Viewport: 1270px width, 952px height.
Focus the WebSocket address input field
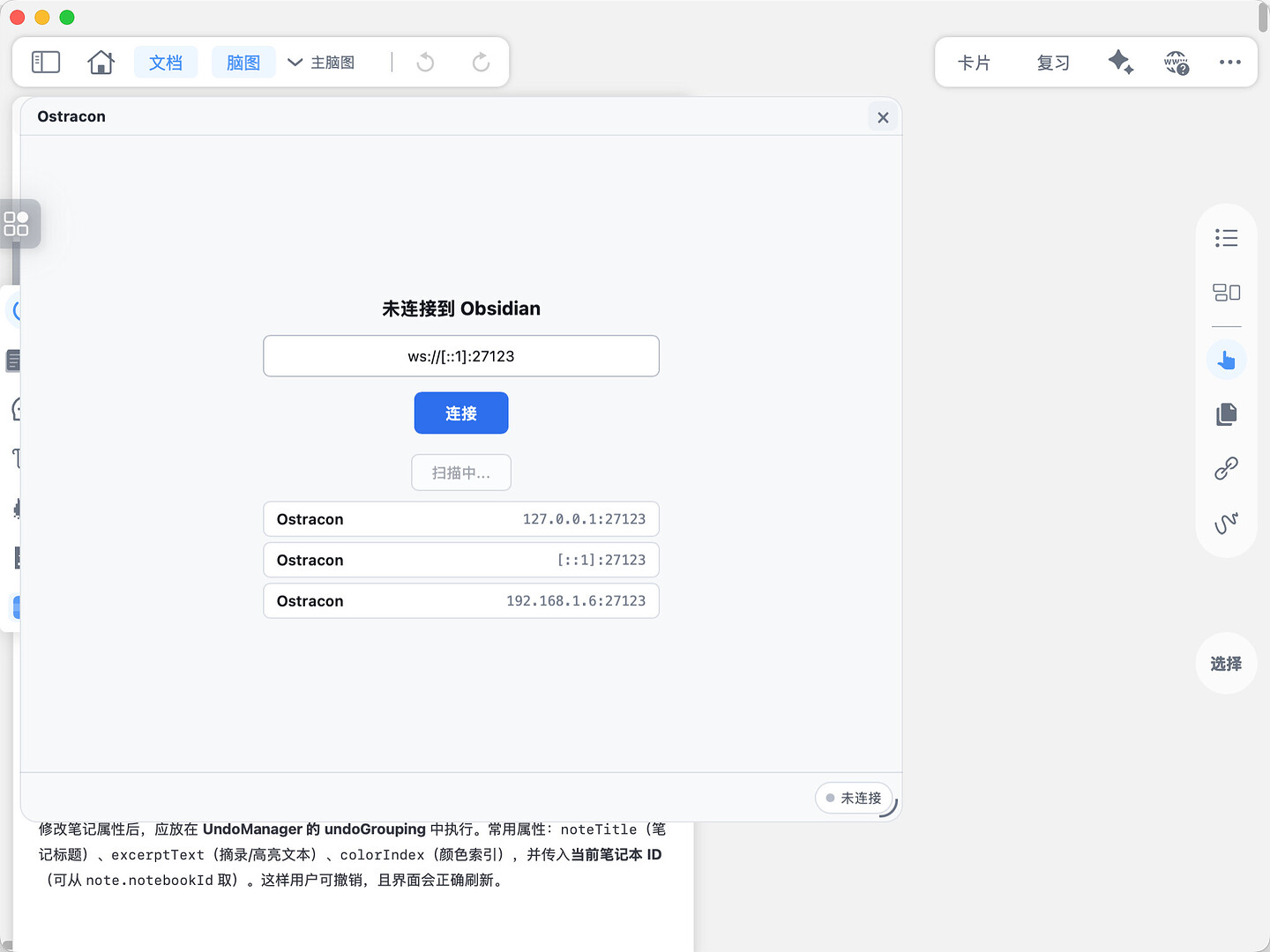[x=461, y=356]
